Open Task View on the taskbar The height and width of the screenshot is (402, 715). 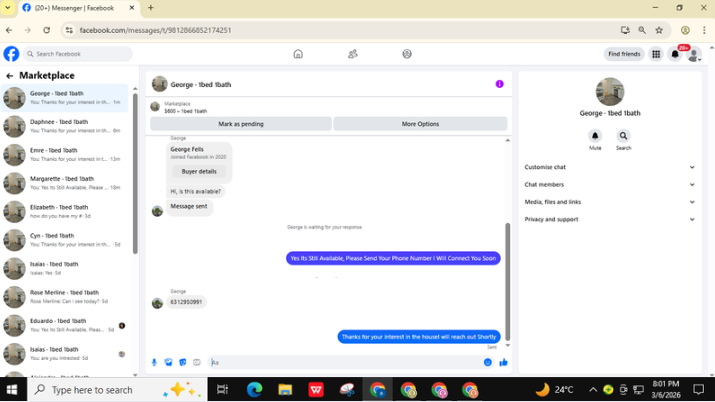pyautogui.click(x=223, y=390)
